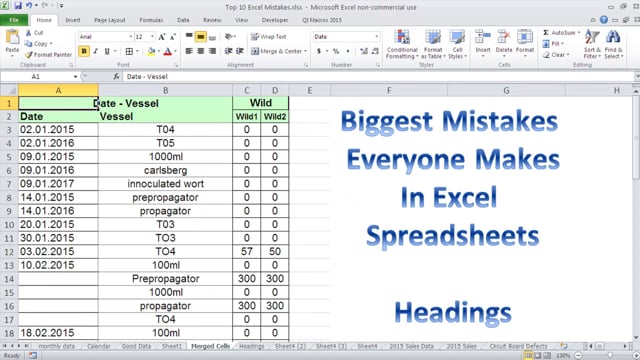Click Undo icon in Quick Access Toolbar

coord(29,6)
